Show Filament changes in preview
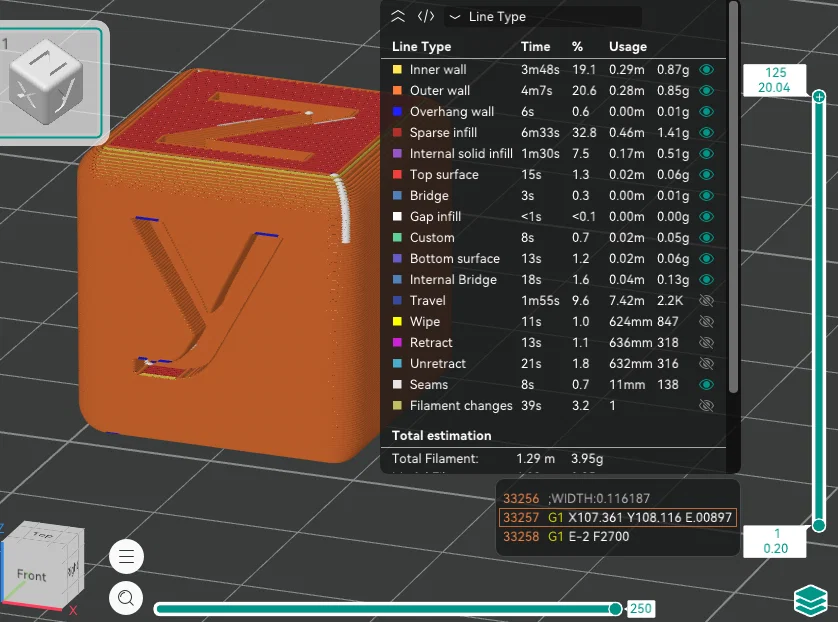 707,406
